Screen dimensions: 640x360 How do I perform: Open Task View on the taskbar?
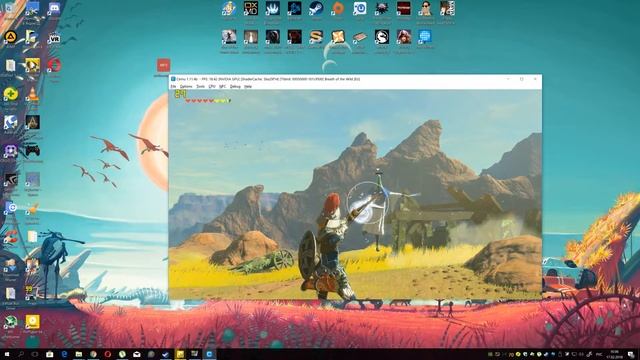(x=35, y=354)
